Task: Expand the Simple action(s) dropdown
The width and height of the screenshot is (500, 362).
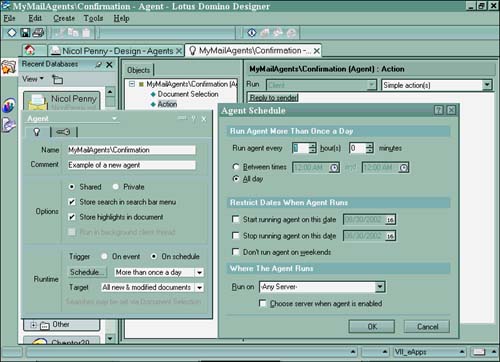Action: (487, 85)
